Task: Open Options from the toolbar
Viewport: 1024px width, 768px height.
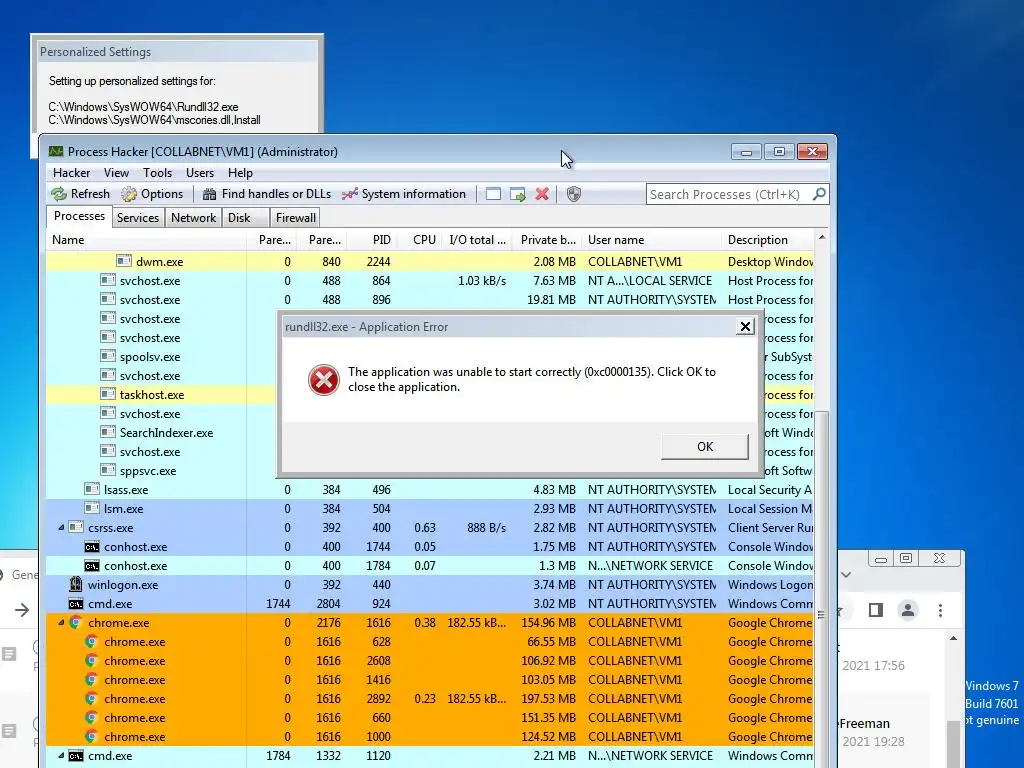Action: pyautogui.click(x=152, y=194)
